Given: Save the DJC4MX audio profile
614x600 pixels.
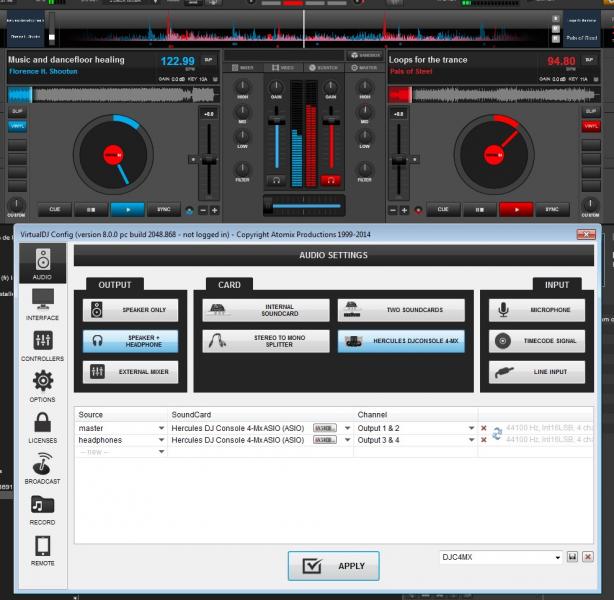Looking at the screenshot, I should point(572,557).
